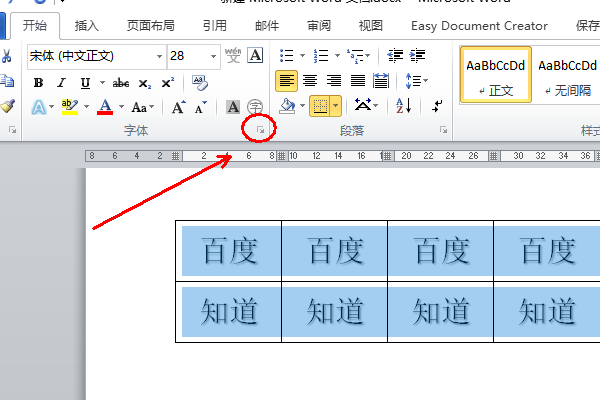Open the 开始 ribbon tab
This screenshot has width=600, height=400.
[35, 26]
